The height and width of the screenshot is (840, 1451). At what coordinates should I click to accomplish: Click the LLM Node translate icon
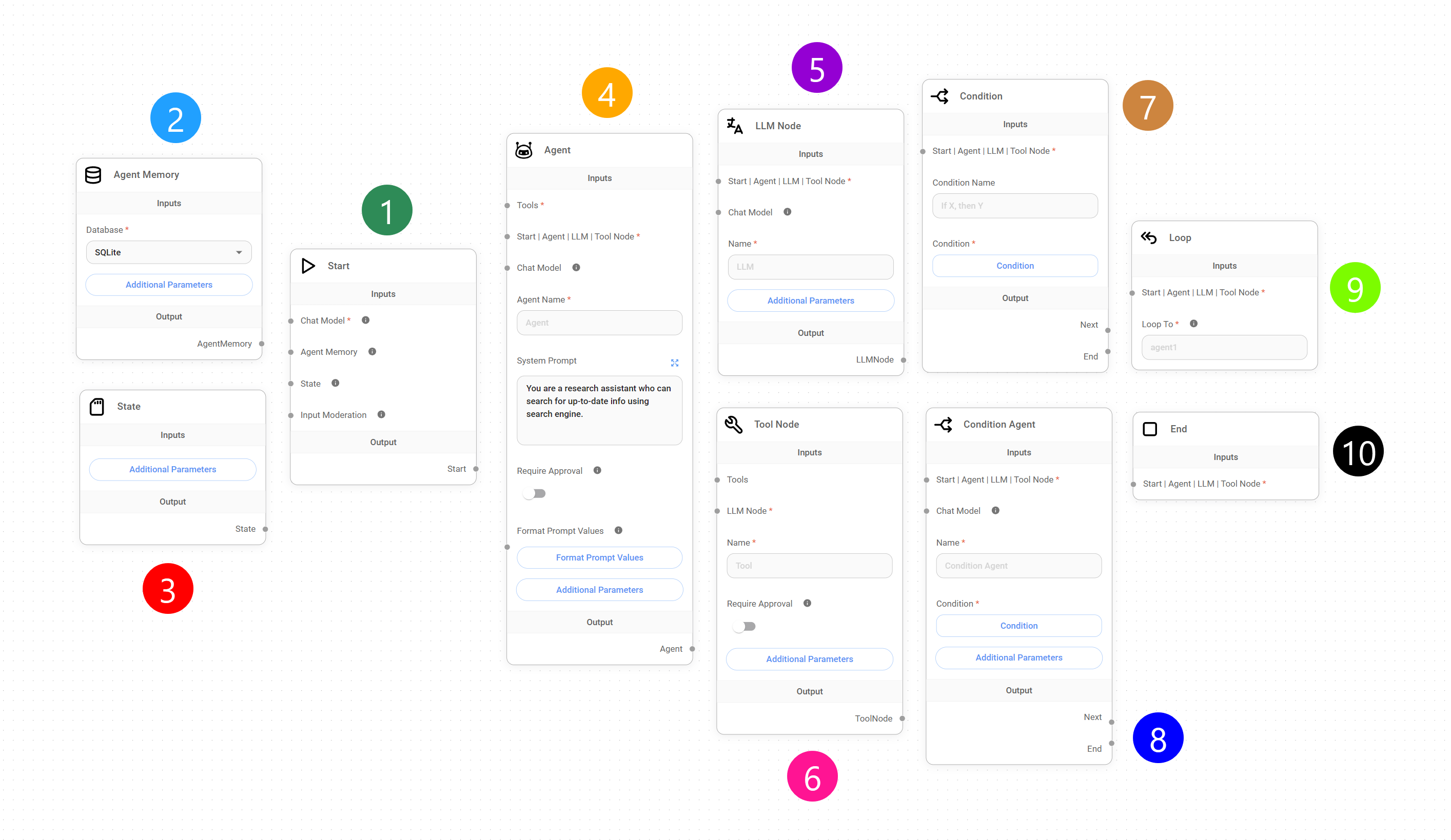(734, 126)
